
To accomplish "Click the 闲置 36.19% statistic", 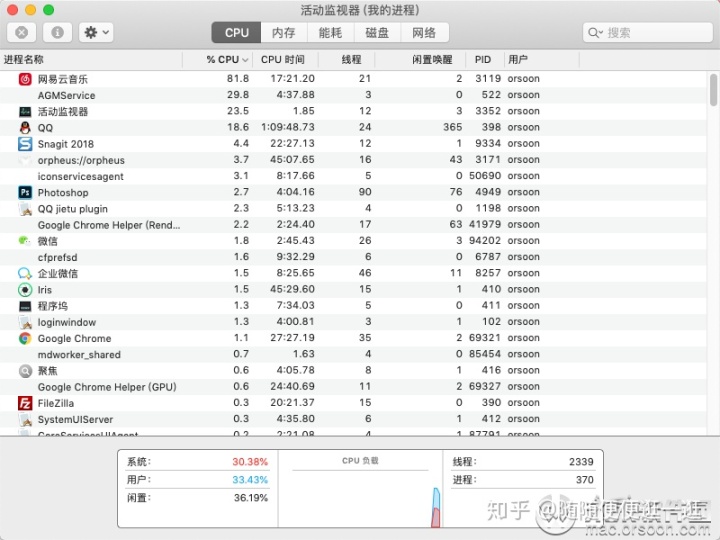I will [197, 498].
